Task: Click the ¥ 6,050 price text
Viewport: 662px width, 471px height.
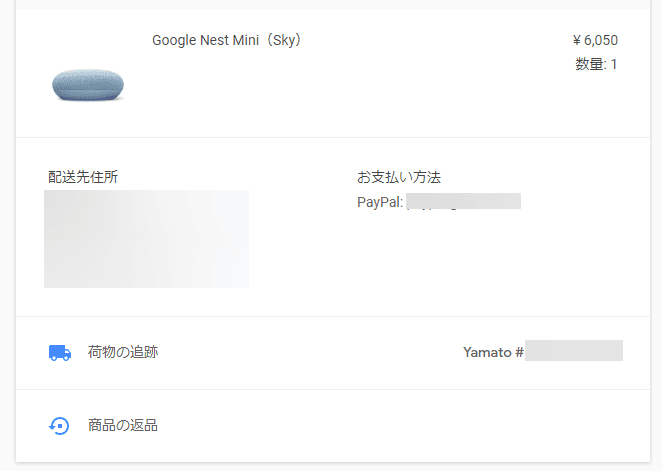Action: click(595, 40)
